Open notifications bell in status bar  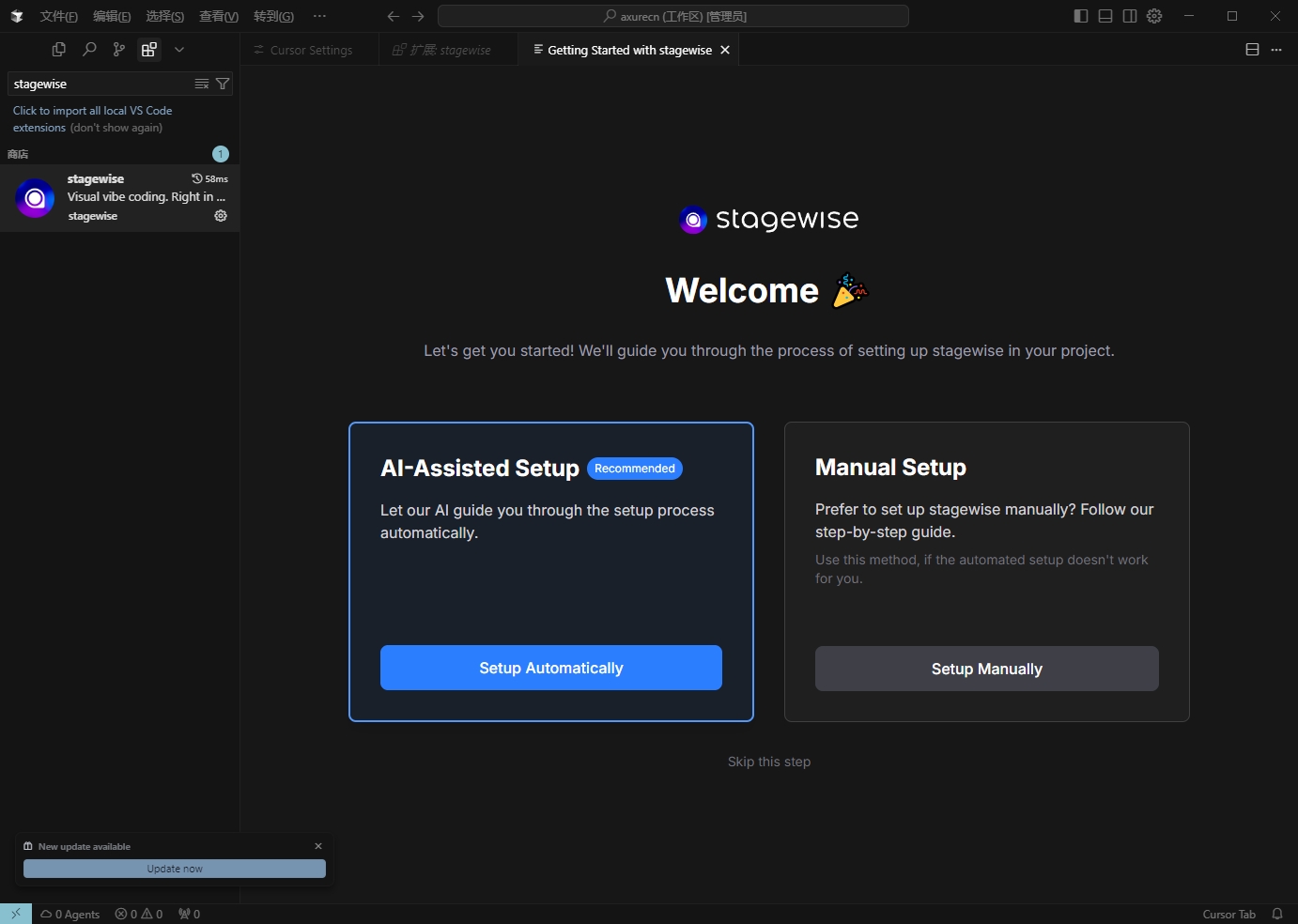1277,914
